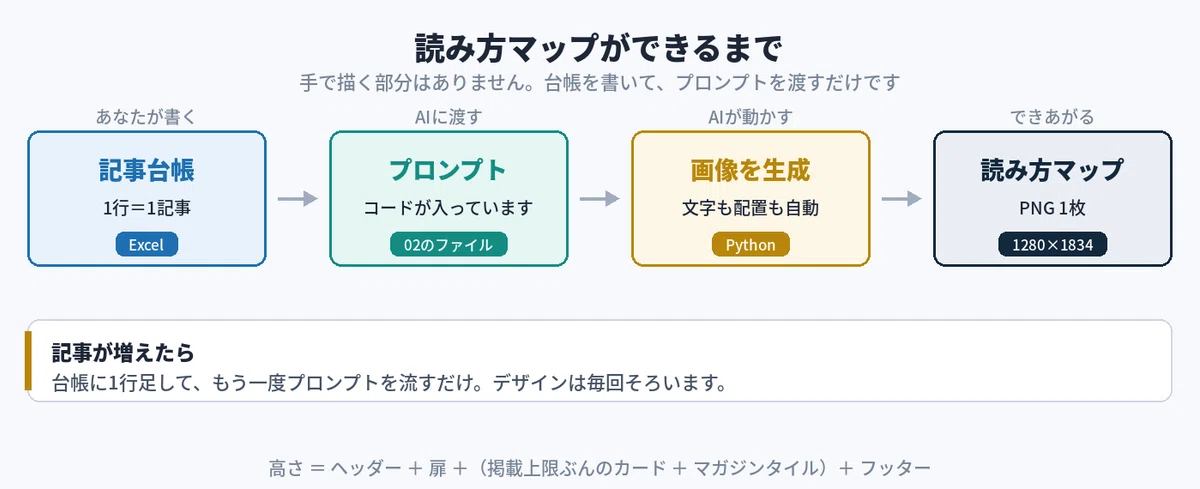Select the プロンプト card heading

click(449, 170)
